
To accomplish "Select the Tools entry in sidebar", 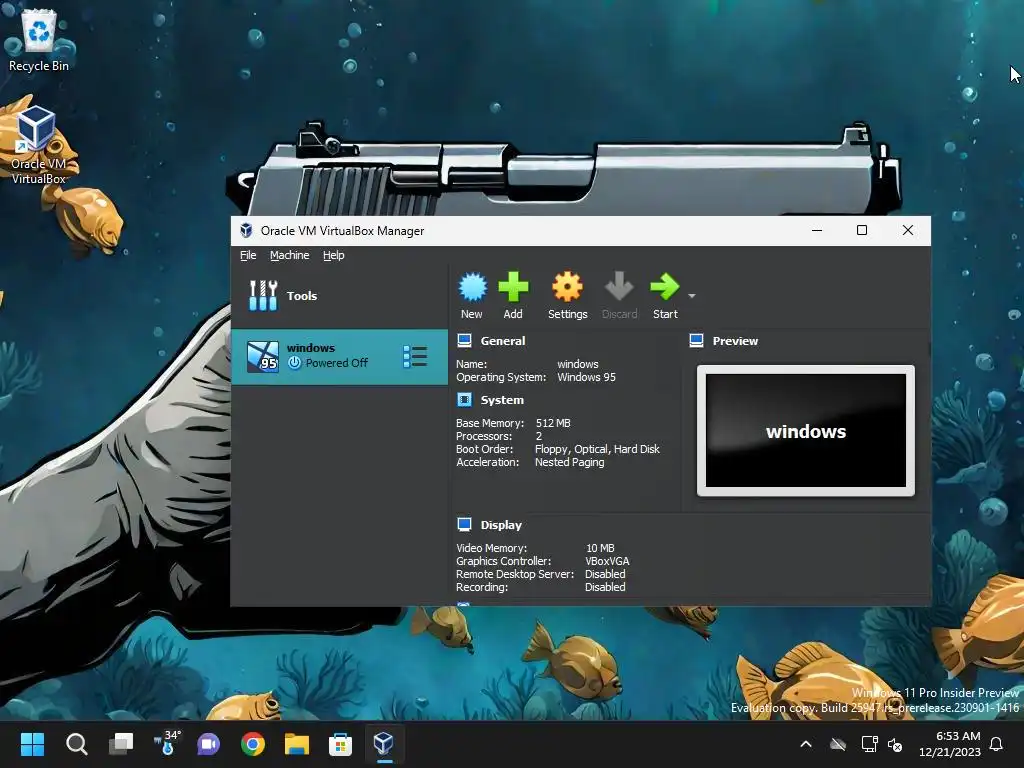I will pos(340,296).
